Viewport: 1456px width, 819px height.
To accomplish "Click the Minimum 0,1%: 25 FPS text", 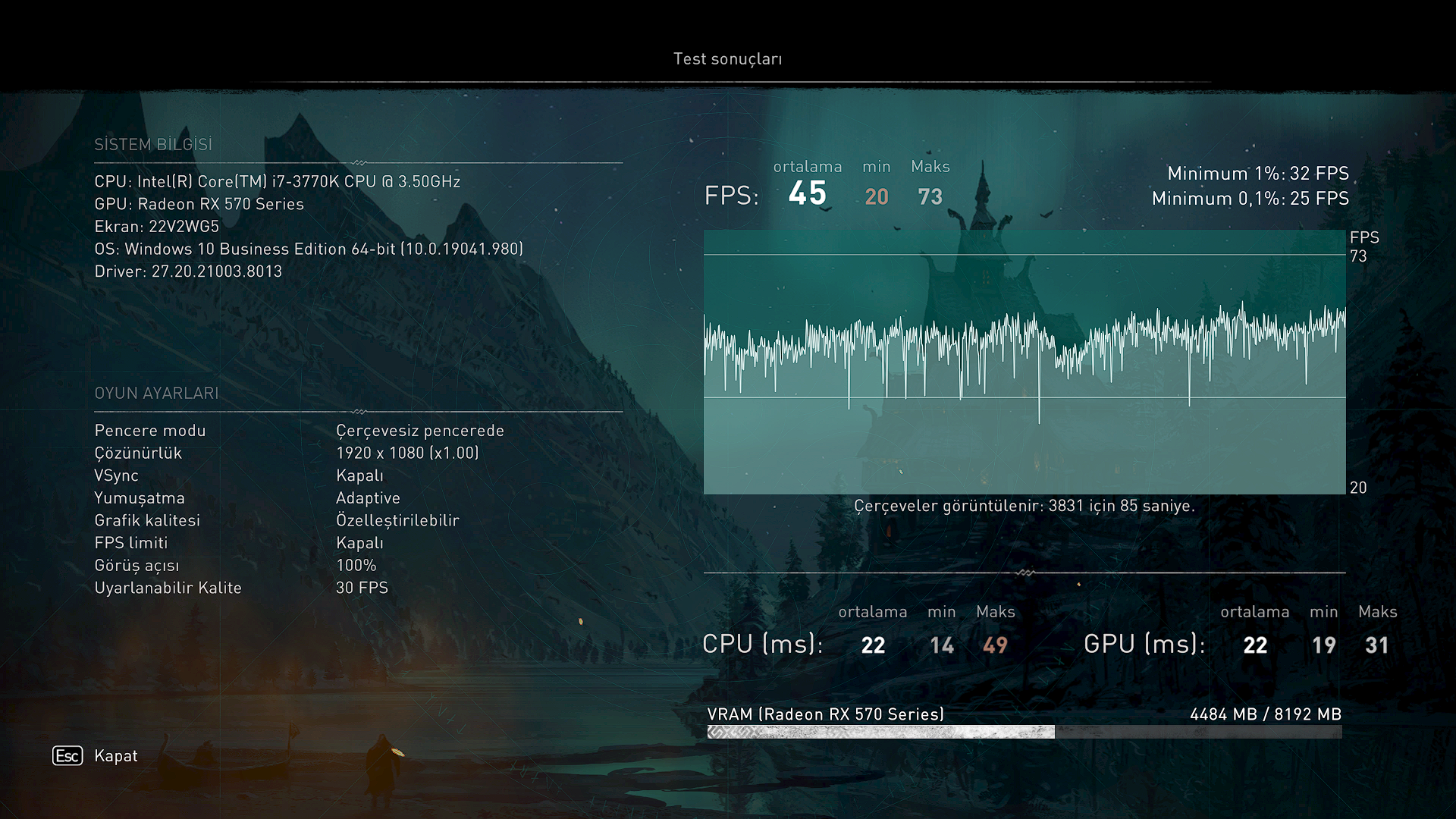I will [1250, 199].
